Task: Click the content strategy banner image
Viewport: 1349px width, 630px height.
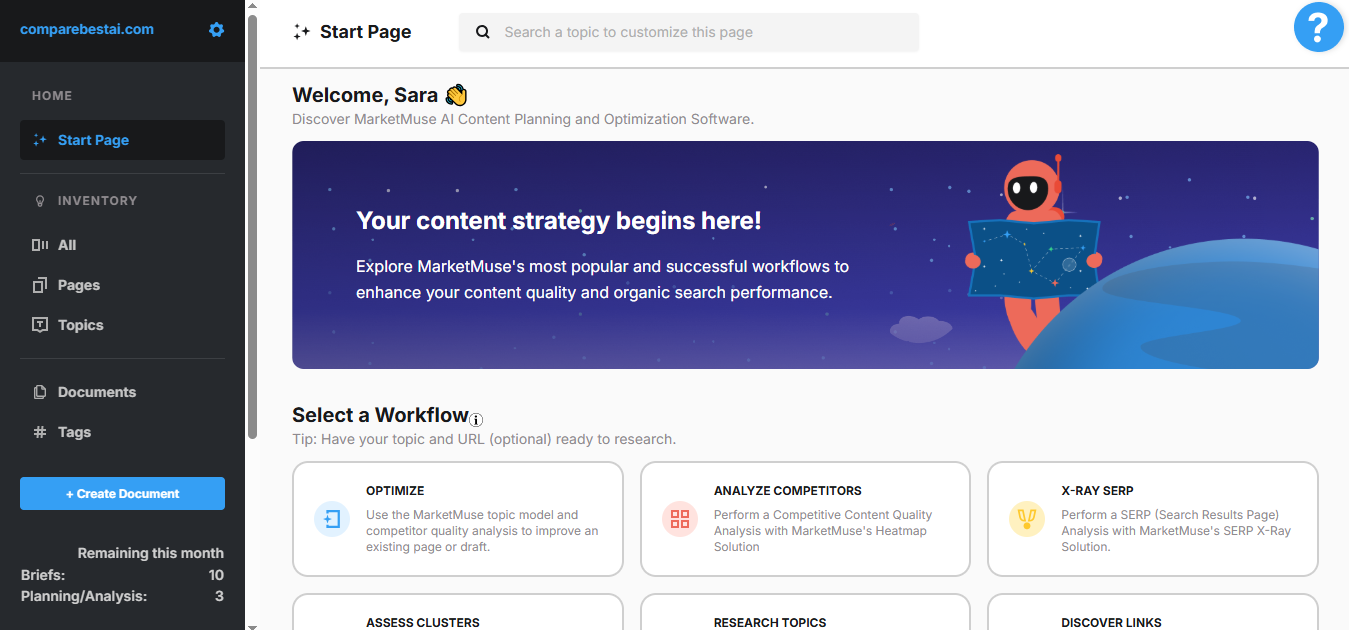Action: tap(805, 255)
